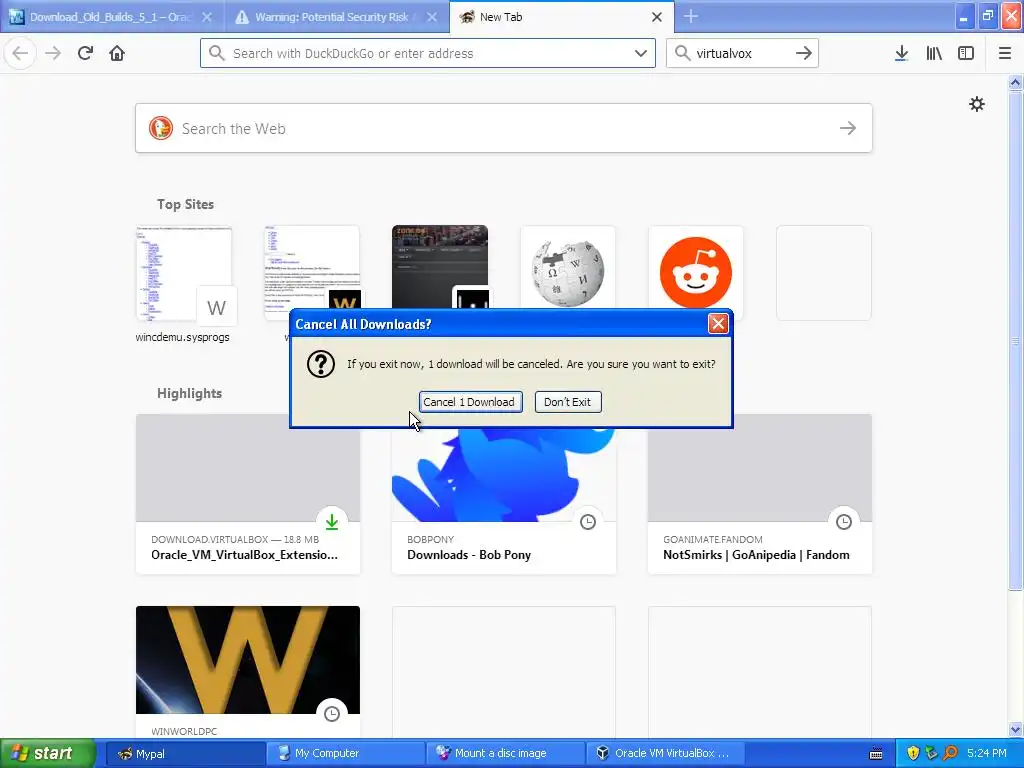Viewport: 1024px width, 768px height.
Task: Click the scrollbar up arrow
Action: [x=1016, y=82]
